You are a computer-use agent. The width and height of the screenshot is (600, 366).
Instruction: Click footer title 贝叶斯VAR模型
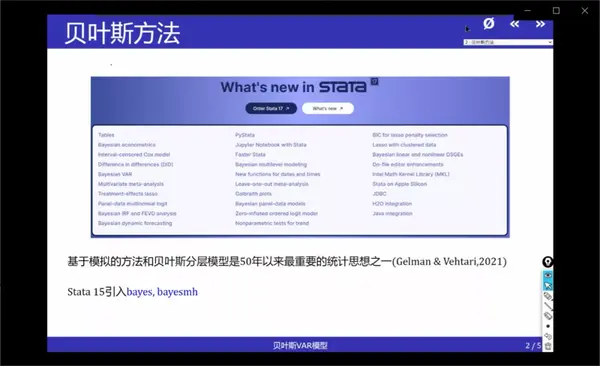tap(300, 346)
